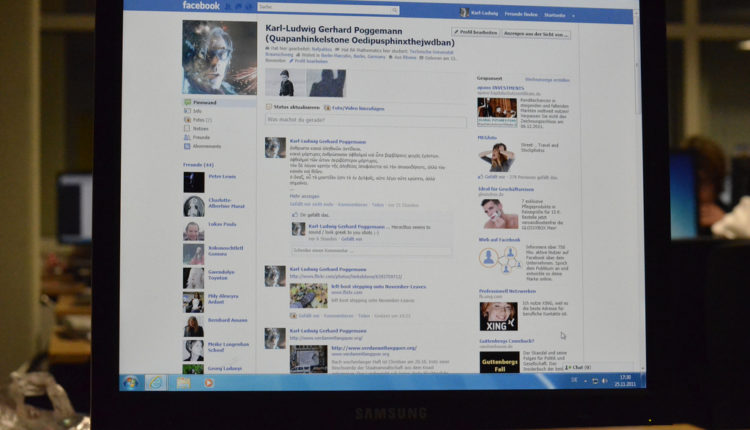
Task: Click the search magnifier icon
Action: coord(395,10)
